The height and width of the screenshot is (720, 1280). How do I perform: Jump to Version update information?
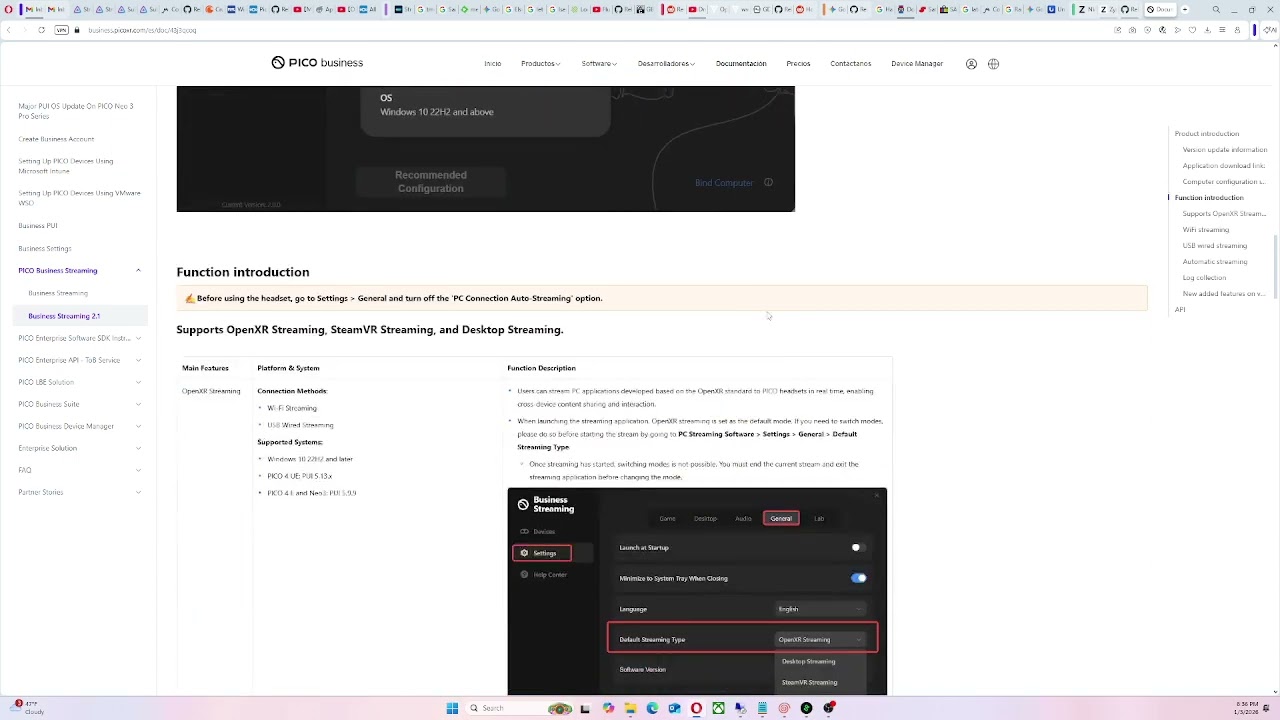click(1225, 150)
